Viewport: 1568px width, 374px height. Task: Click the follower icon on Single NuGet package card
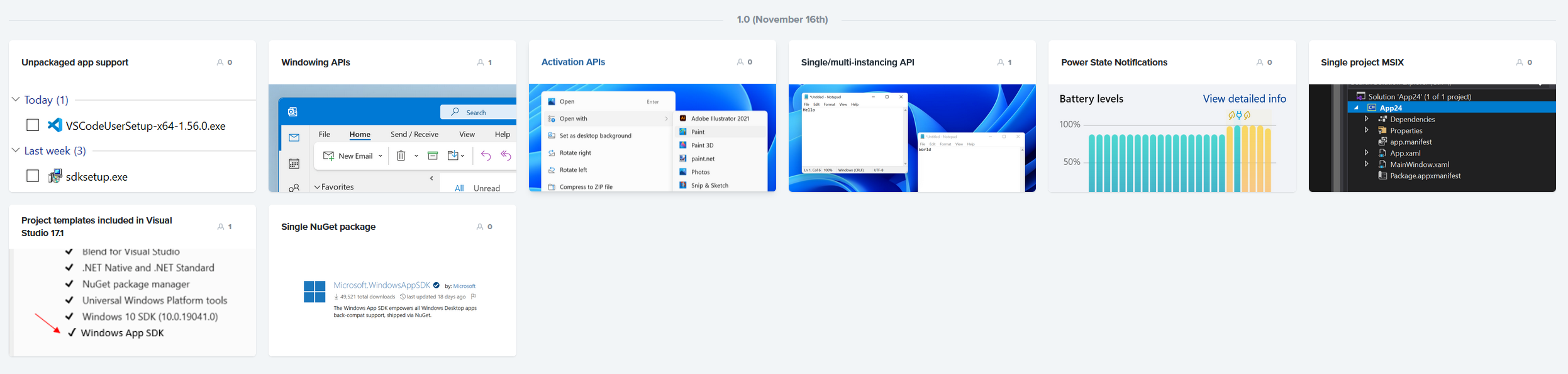(480, 227)
